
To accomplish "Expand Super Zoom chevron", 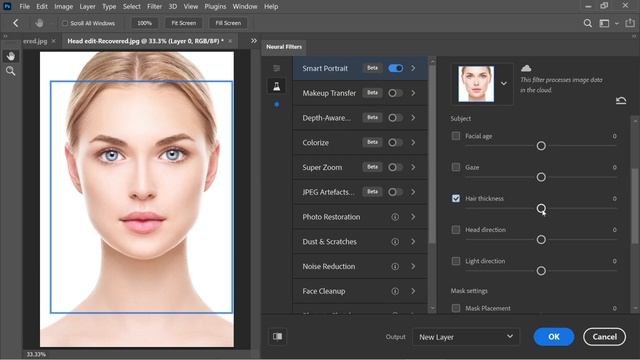I will click(413, 167).
